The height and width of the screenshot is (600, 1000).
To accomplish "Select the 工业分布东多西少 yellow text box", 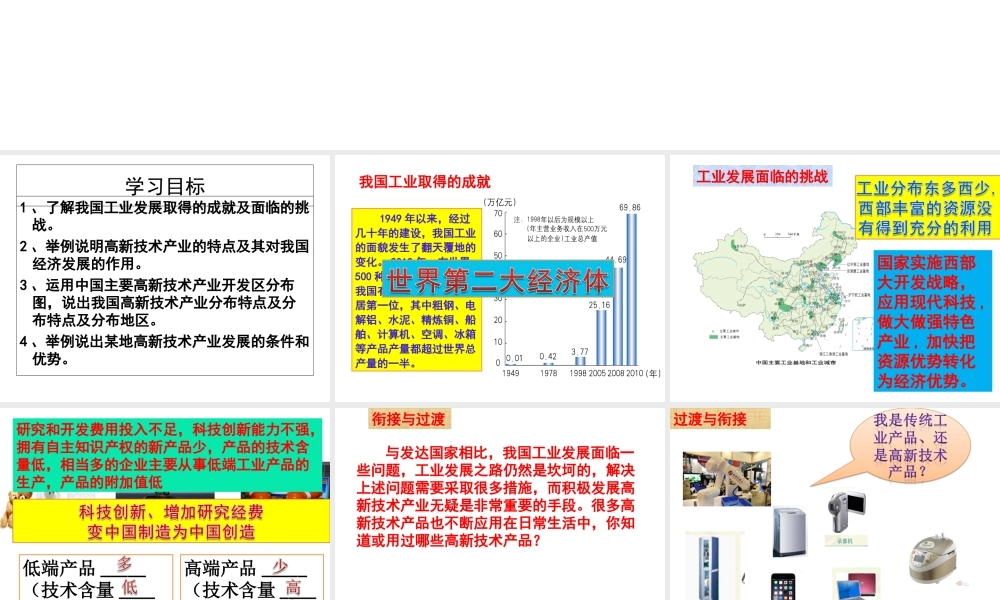I will (926, 208).
